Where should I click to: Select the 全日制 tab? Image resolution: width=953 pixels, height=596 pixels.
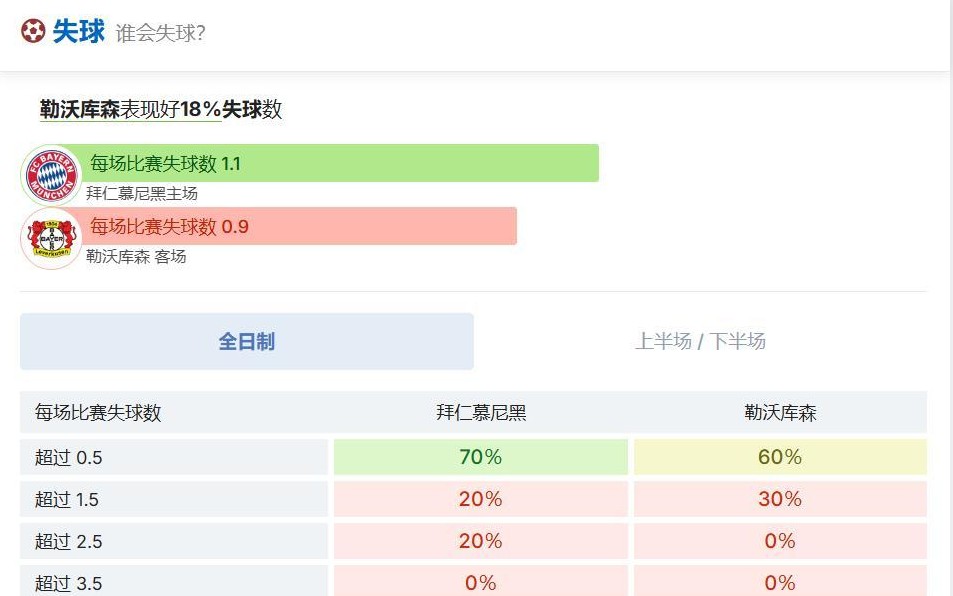pyautogui.click(x=246, y=342)
